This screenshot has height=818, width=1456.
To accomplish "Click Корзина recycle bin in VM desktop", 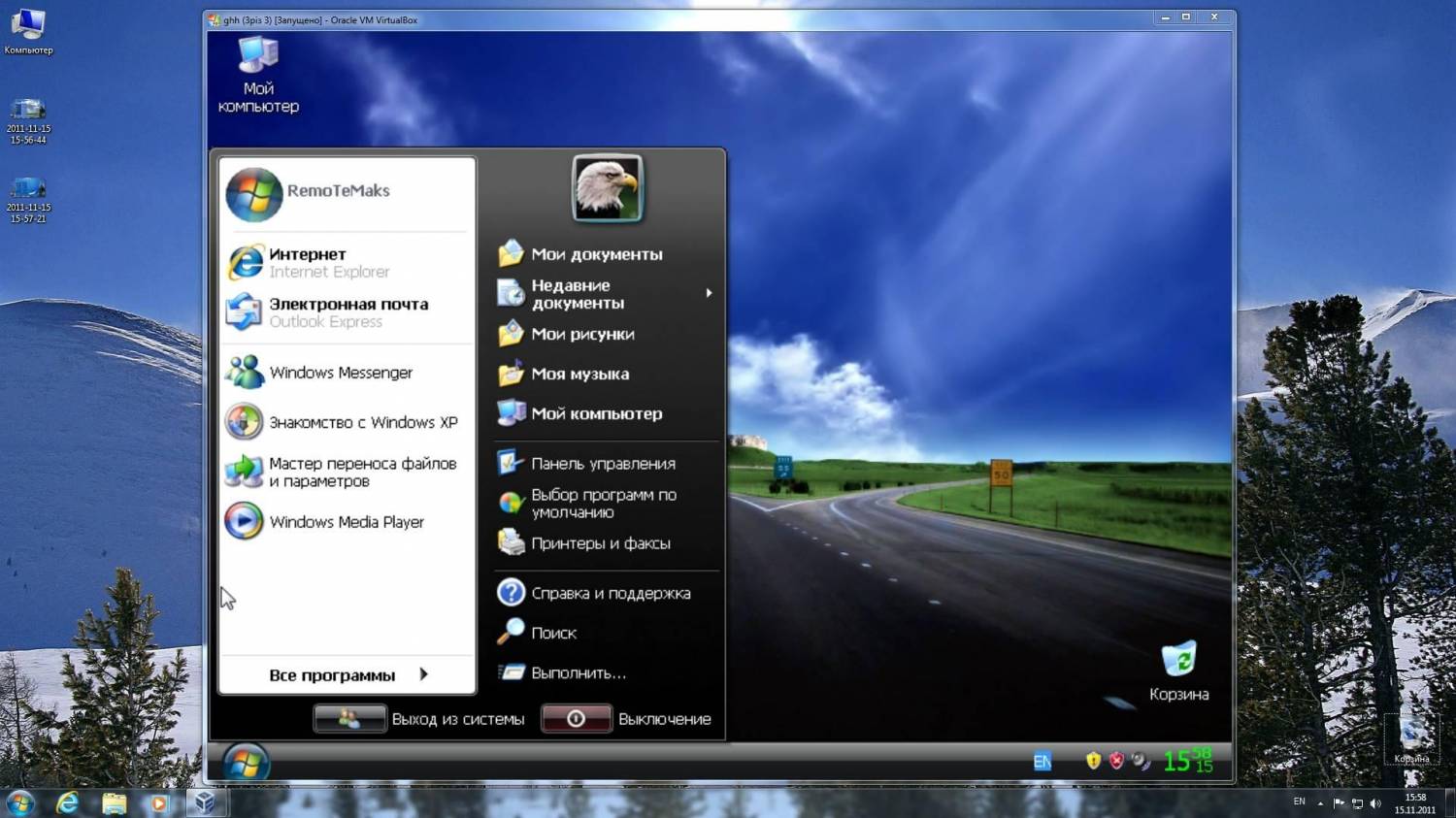I will coord(1179,671).
